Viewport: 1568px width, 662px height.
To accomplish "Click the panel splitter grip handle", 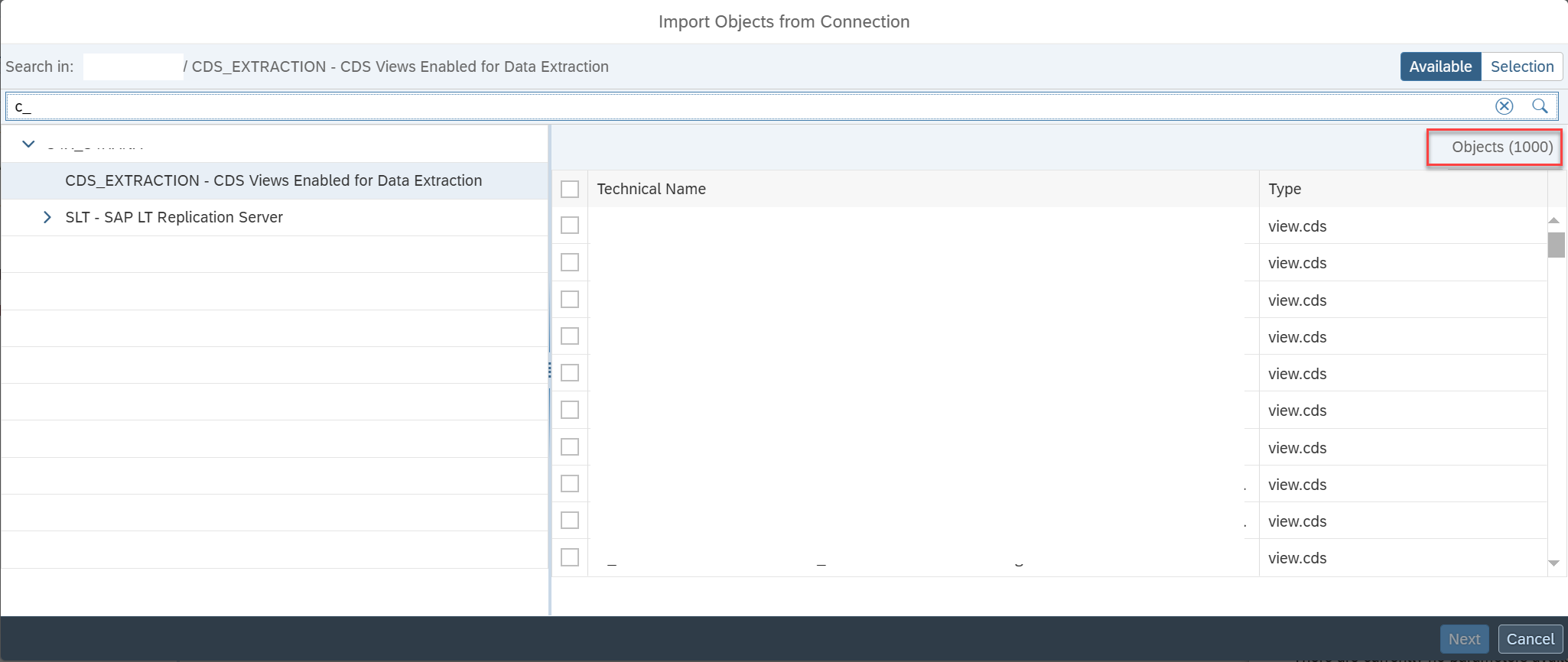I will [549, 371].
